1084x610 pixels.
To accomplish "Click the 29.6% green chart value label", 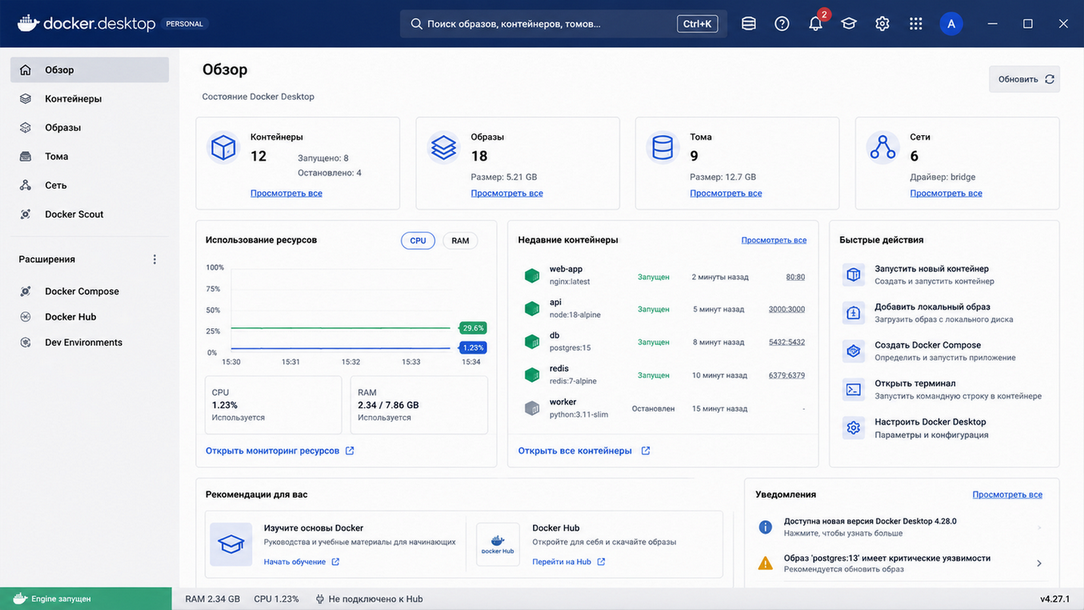I will coord(473,328).
